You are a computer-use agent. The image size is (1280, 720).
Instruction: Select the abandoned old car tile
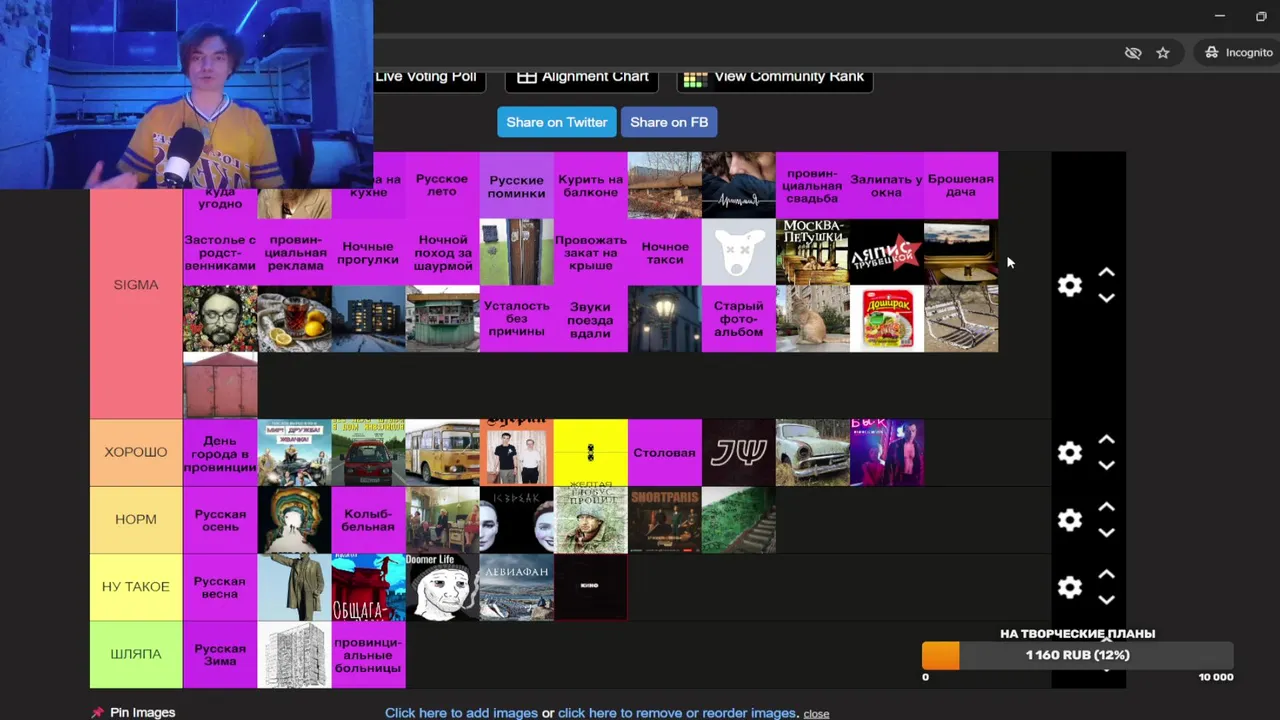(812, 452)
